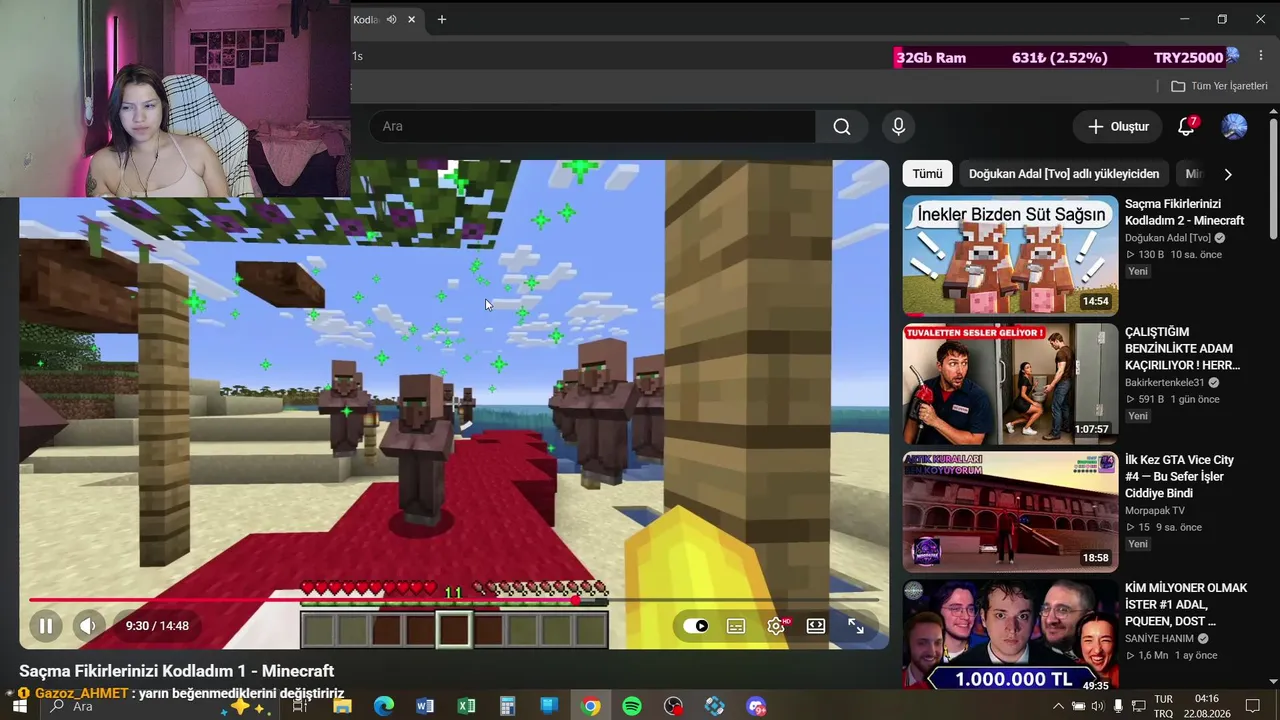Open Chrome three-dot menu
1280x720 pixels.
click(x=1260, y=57)
